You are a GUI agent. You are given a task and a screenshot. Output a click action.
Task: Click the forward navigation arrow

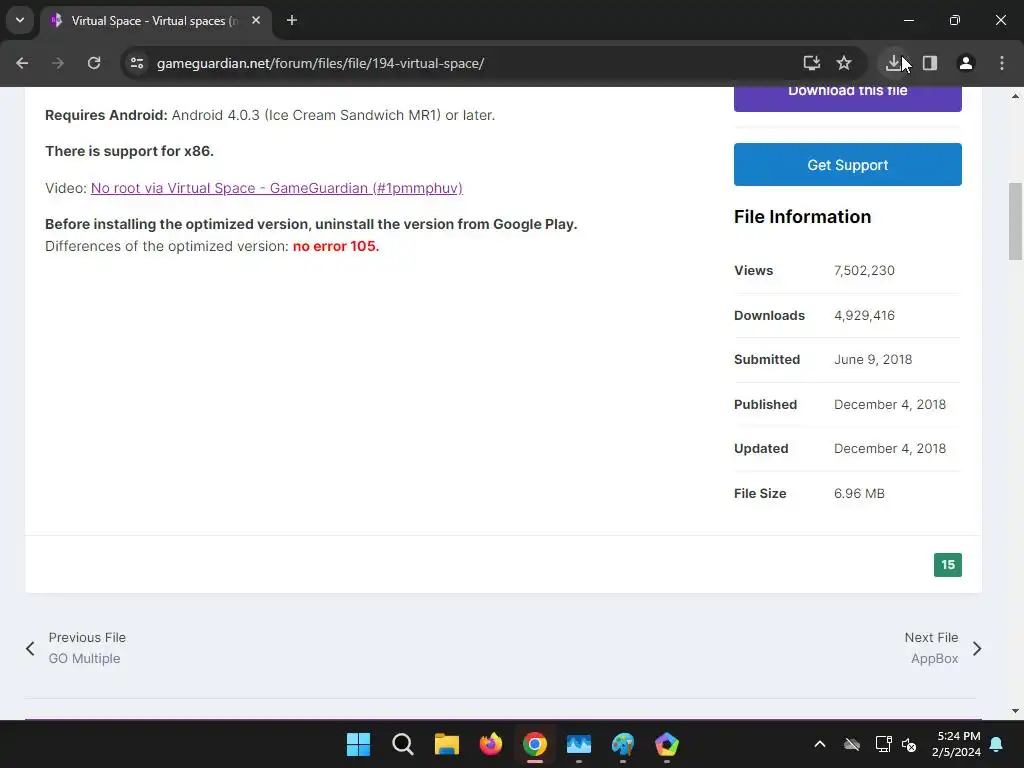[58, 63]
